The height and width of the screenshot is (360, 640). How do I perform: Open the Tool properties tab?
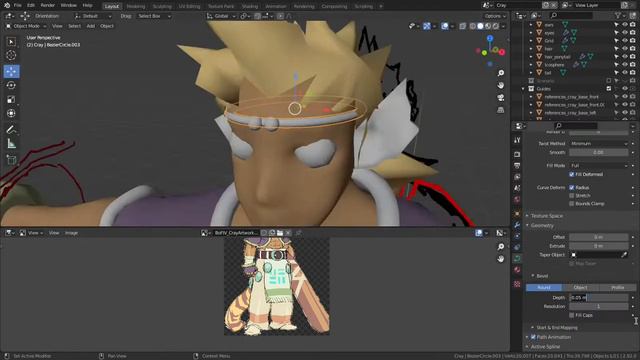point(517,140)
